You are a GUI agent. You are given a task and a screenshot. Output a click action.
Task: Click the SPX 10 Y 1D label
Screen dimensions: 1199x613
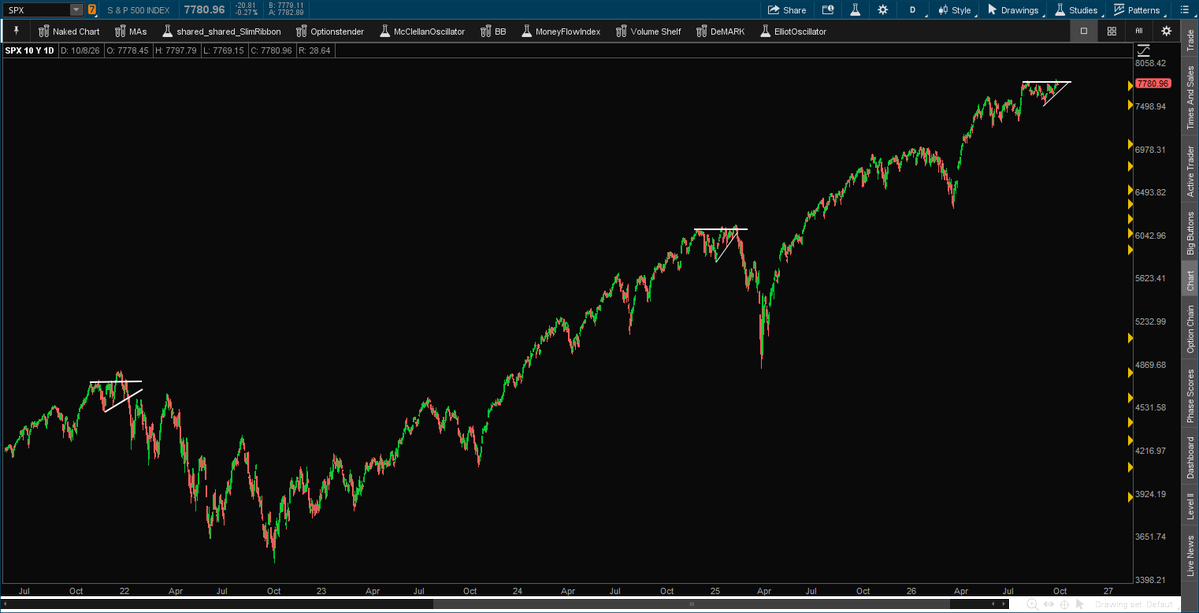(x=30, y=51)
